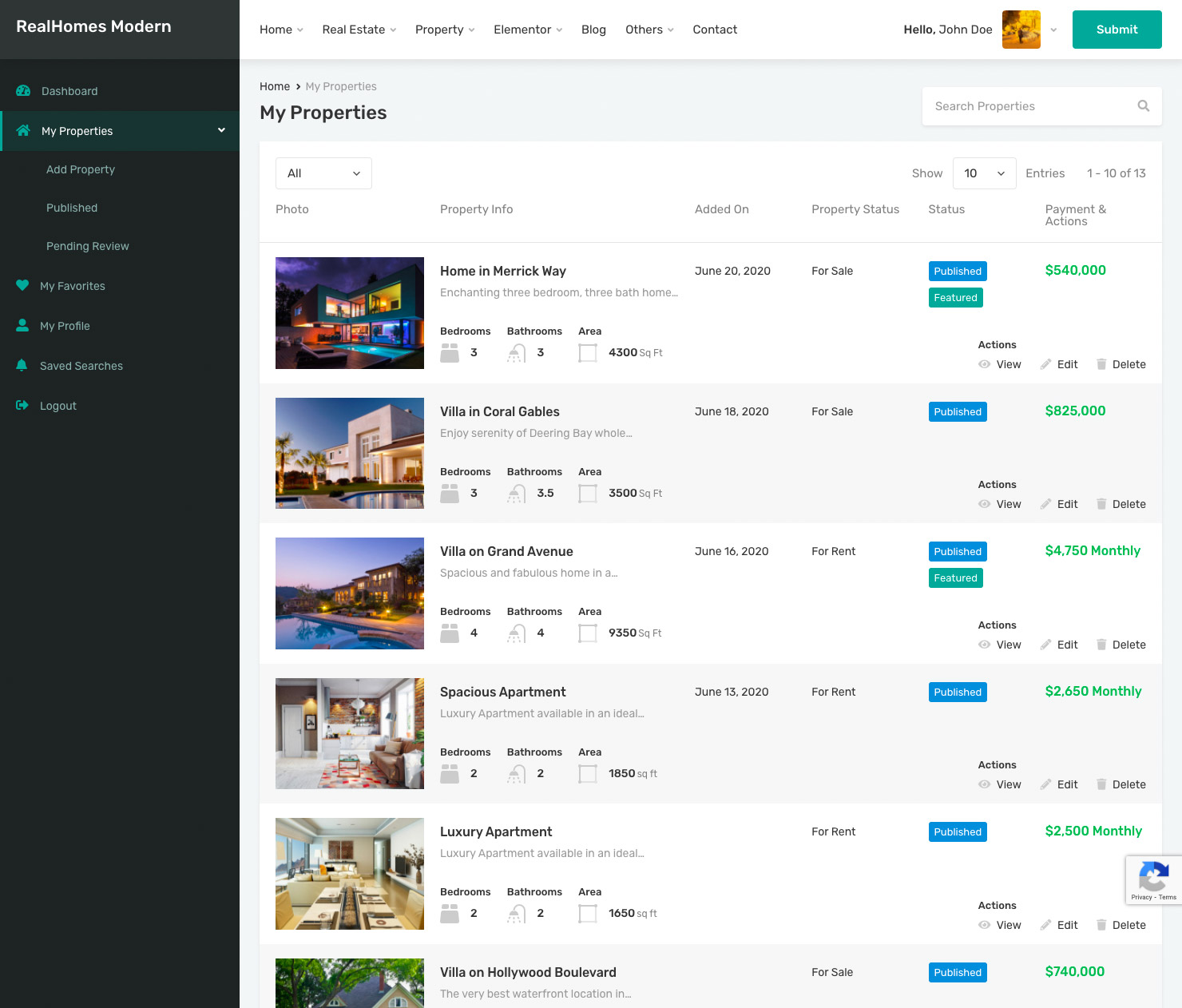This screenshot has width=1182, height=1008.
Task: Click the June 18, 2020 date
Action: [732, 411]
